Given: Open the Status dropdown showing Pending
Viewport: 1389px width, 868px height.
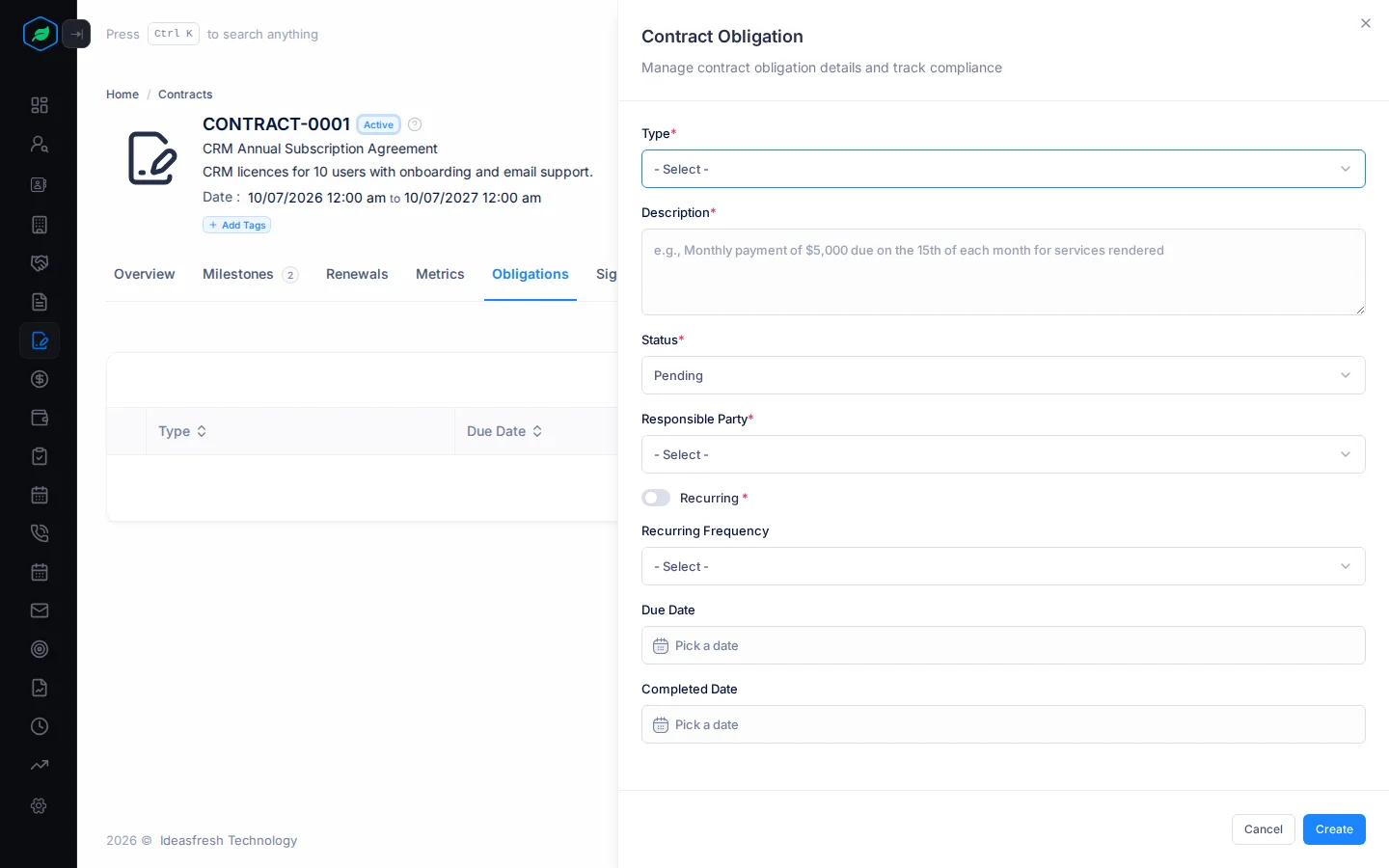Looking at the screenshot, I should 1003,375.
